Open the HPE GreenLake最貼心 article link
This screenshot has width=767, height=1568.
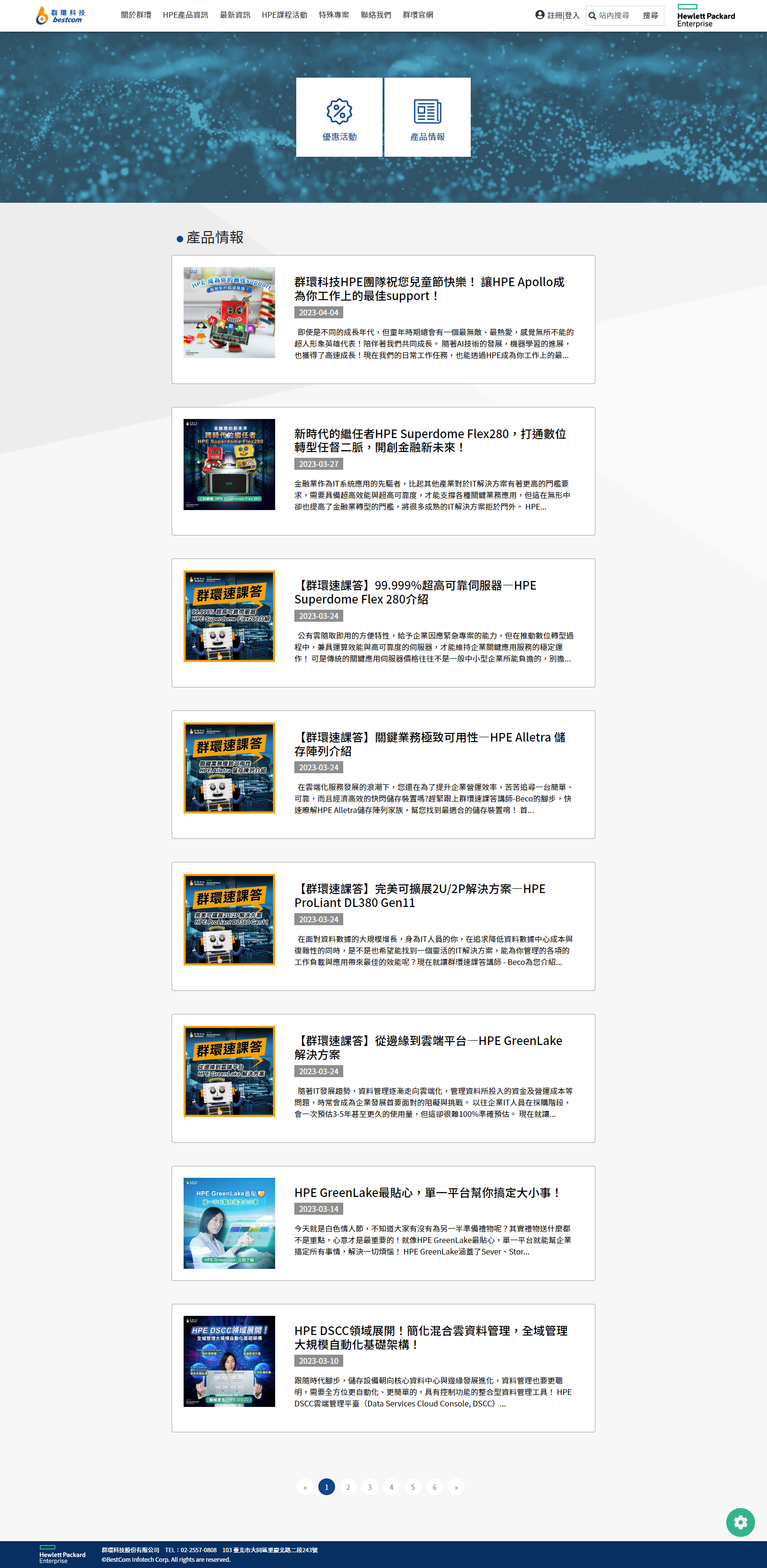(x=426, y=1193)
